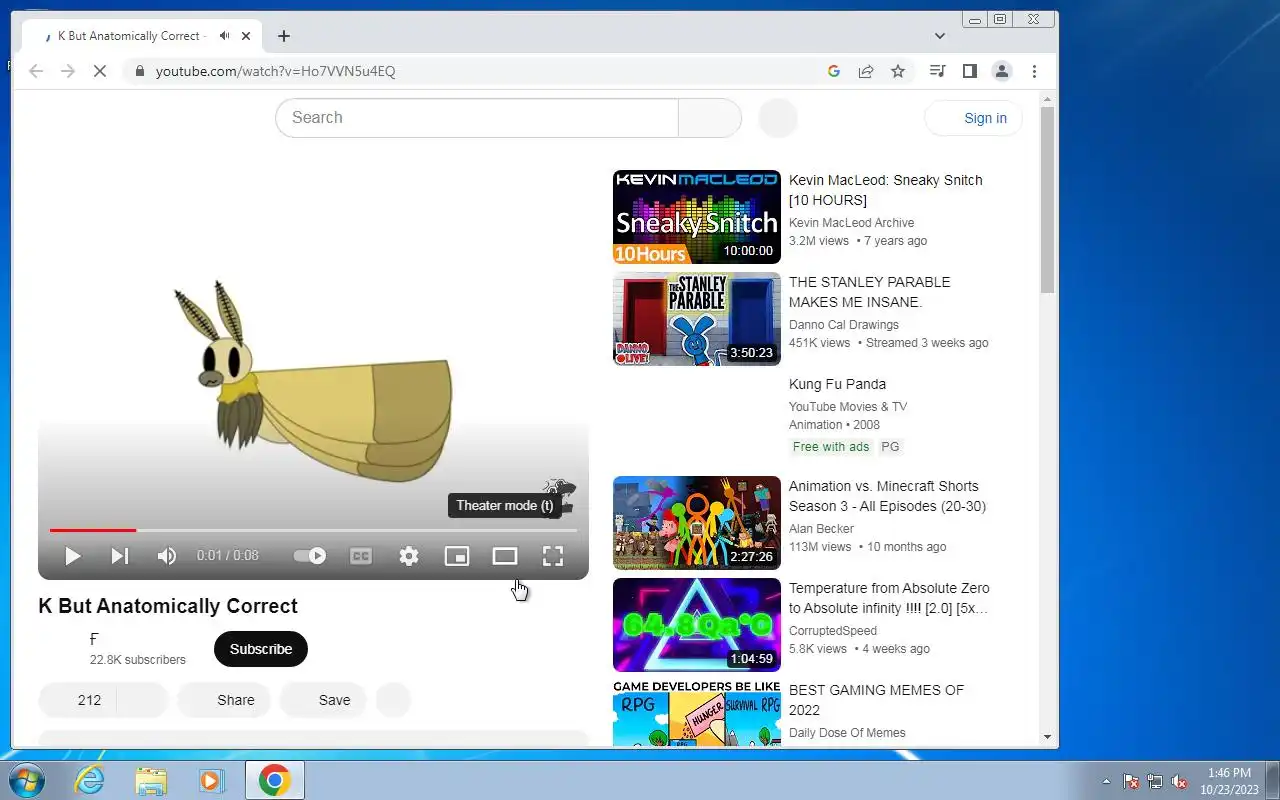The width and height of the screenshot is (1280, 800).
Task: Mute the video player volume
Action: [167, 556]
